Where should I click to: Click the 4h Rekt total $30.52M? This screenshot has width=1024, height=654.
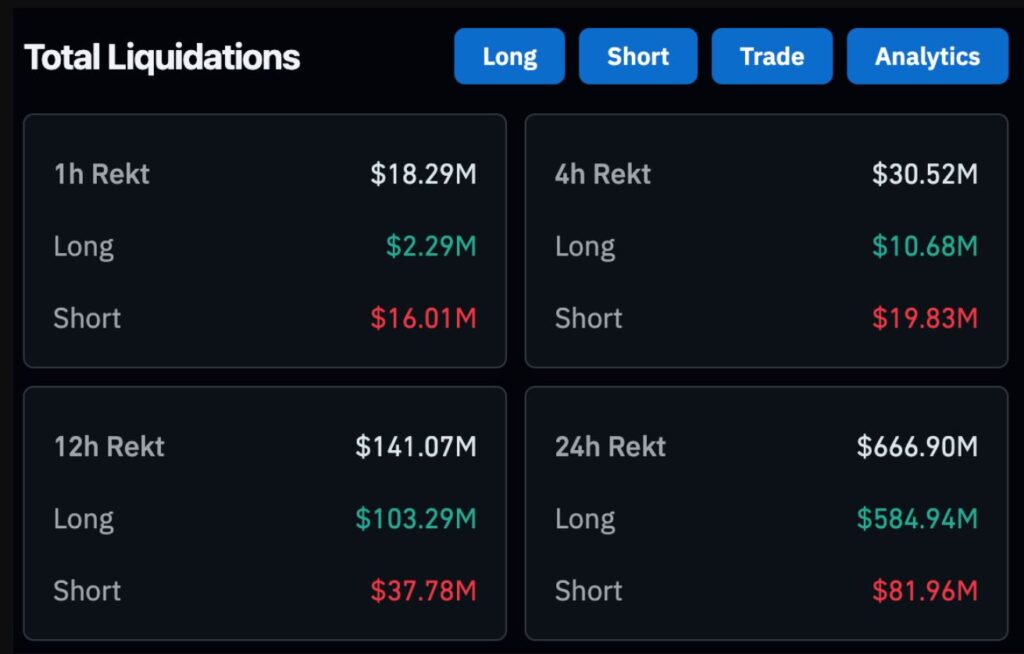point(924,174)
